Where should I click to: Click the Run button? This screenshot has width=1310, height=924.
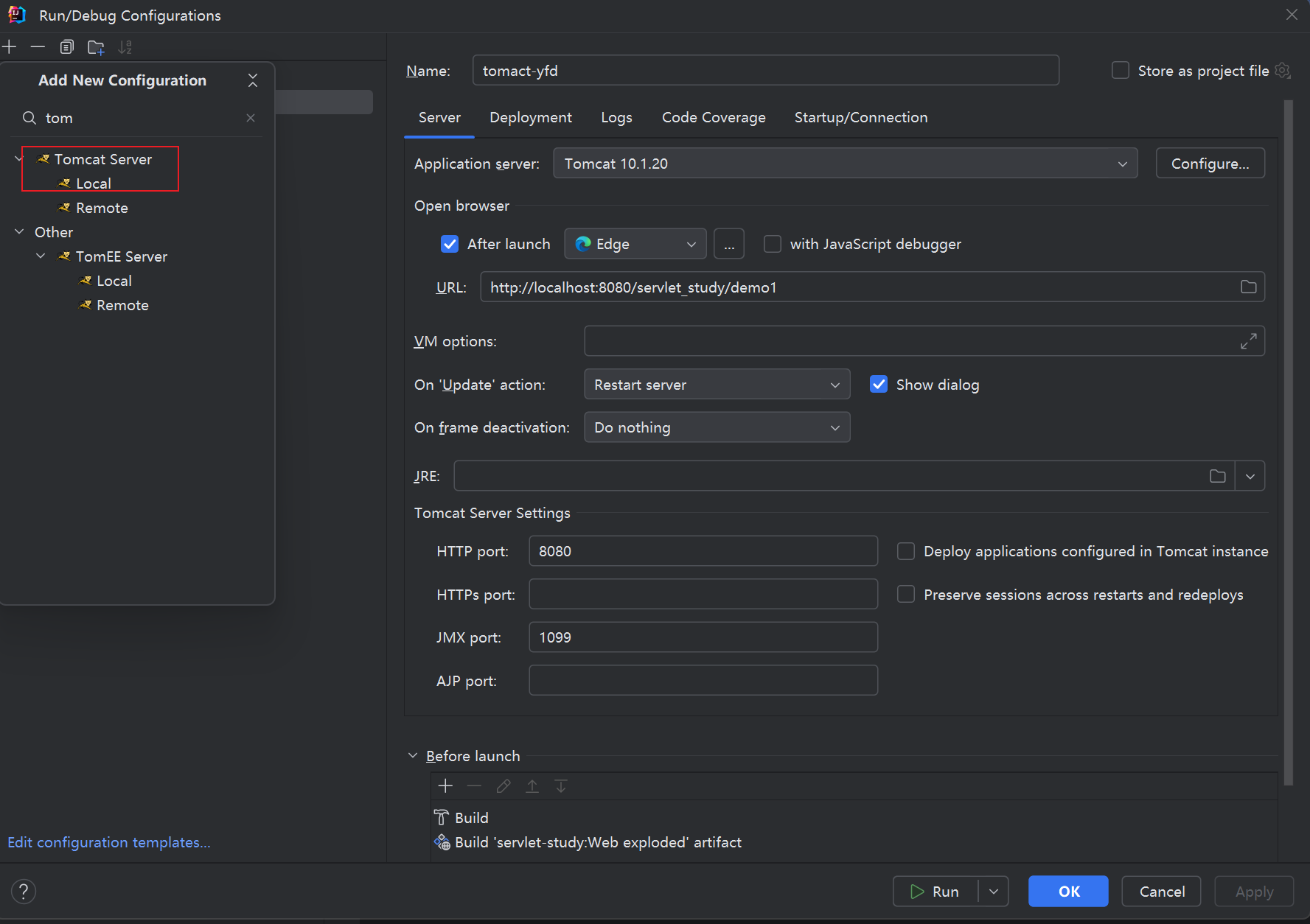pyautogui.click(x=936, y=892)
